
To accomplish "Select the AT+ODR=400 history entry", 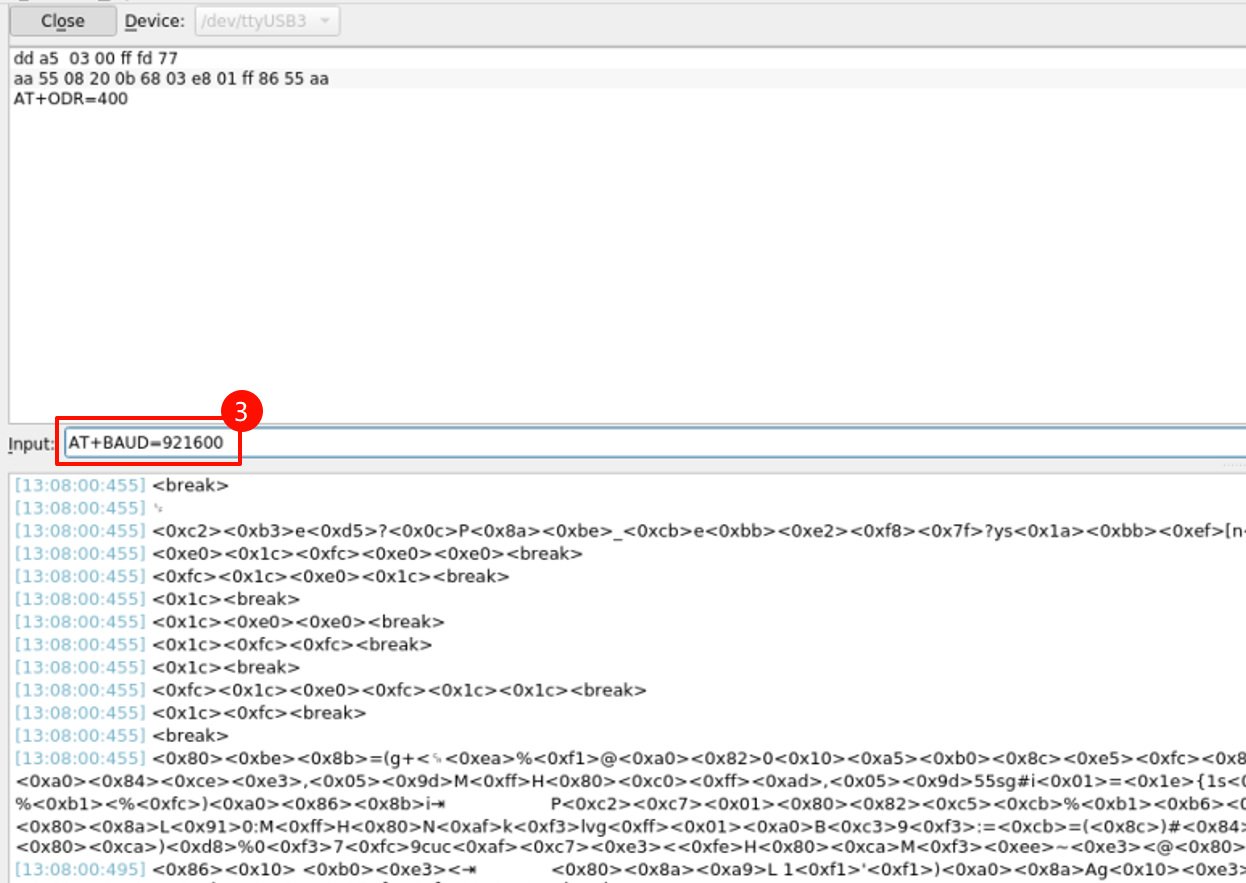I will tap(71, 98).
